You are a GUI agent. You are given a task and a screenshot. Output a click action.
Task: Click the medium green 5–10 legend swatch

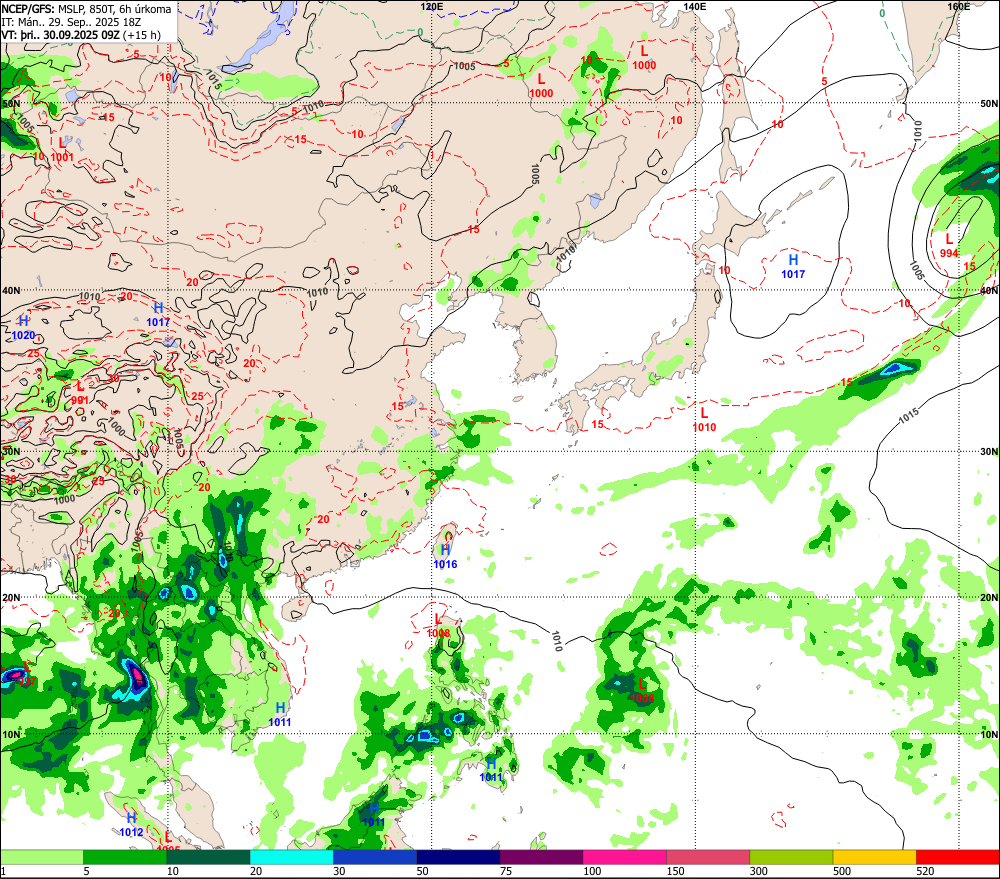point(125,857)
